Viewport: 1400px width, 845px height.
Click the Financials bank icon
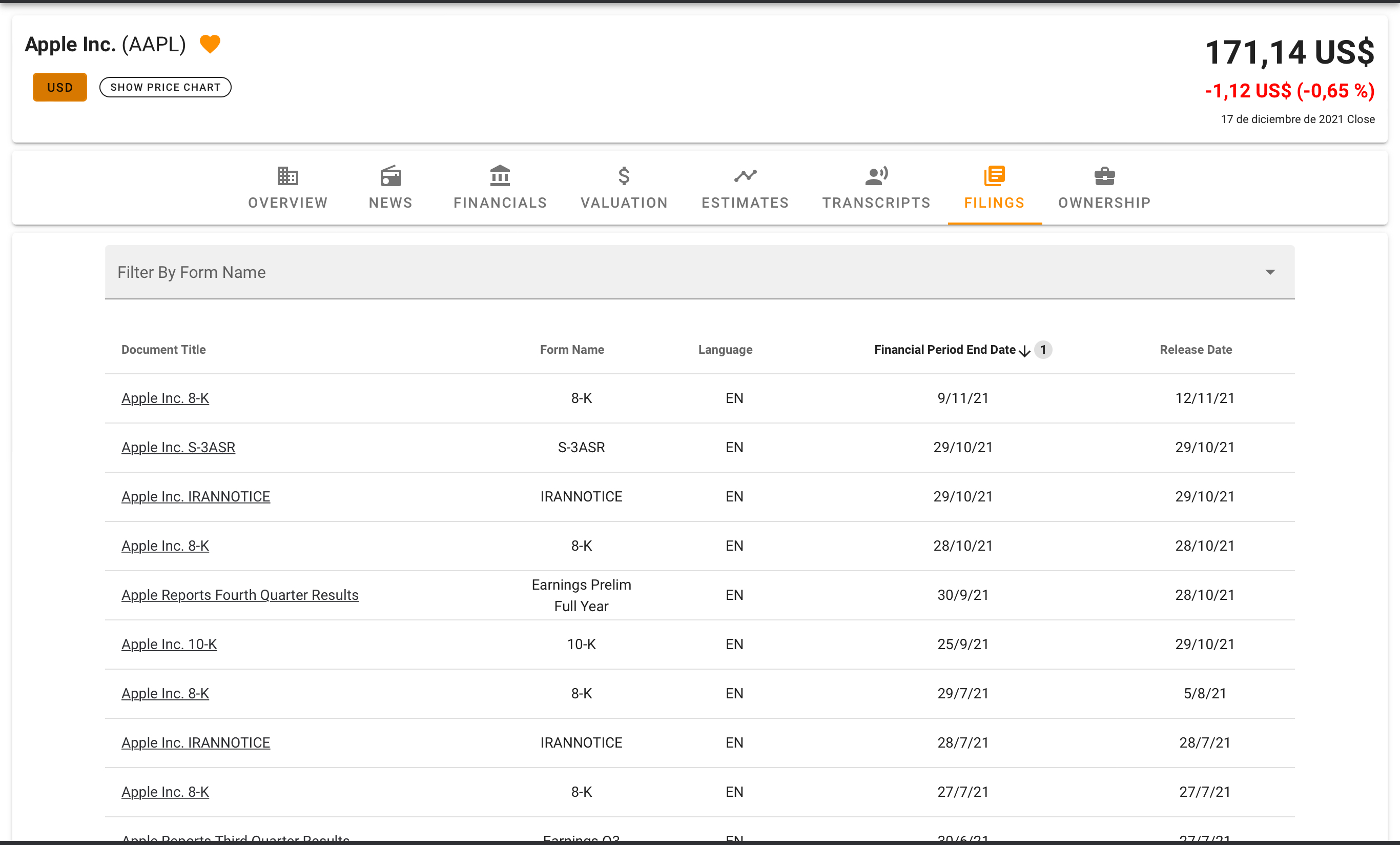[500, 176]
